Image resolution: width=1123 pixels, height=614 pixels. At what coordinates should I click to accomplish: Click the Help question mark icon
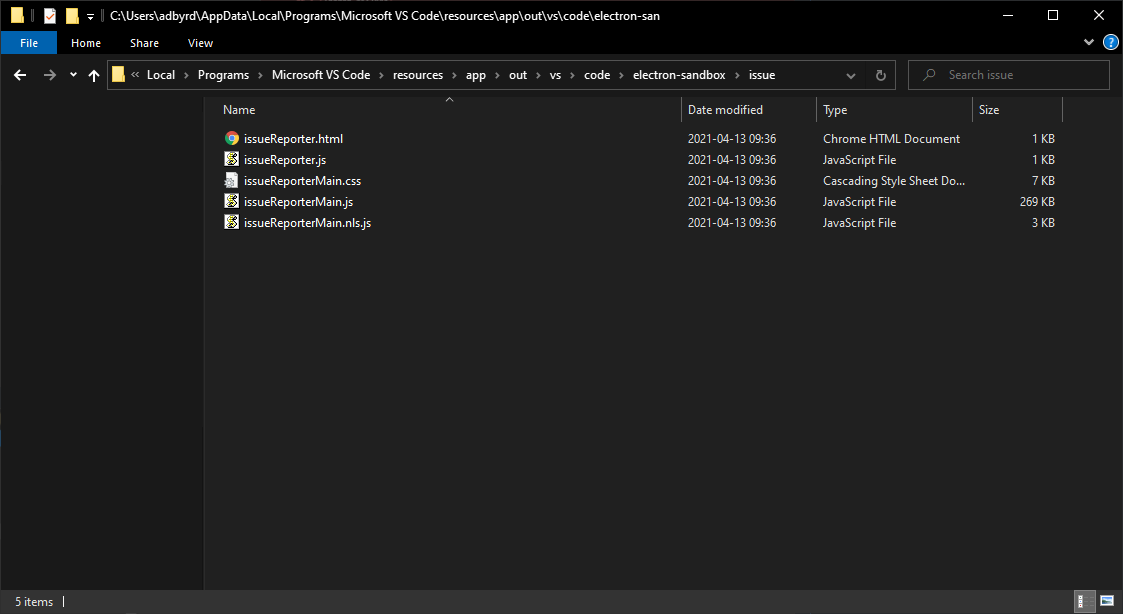click(x=1110, y=43)
